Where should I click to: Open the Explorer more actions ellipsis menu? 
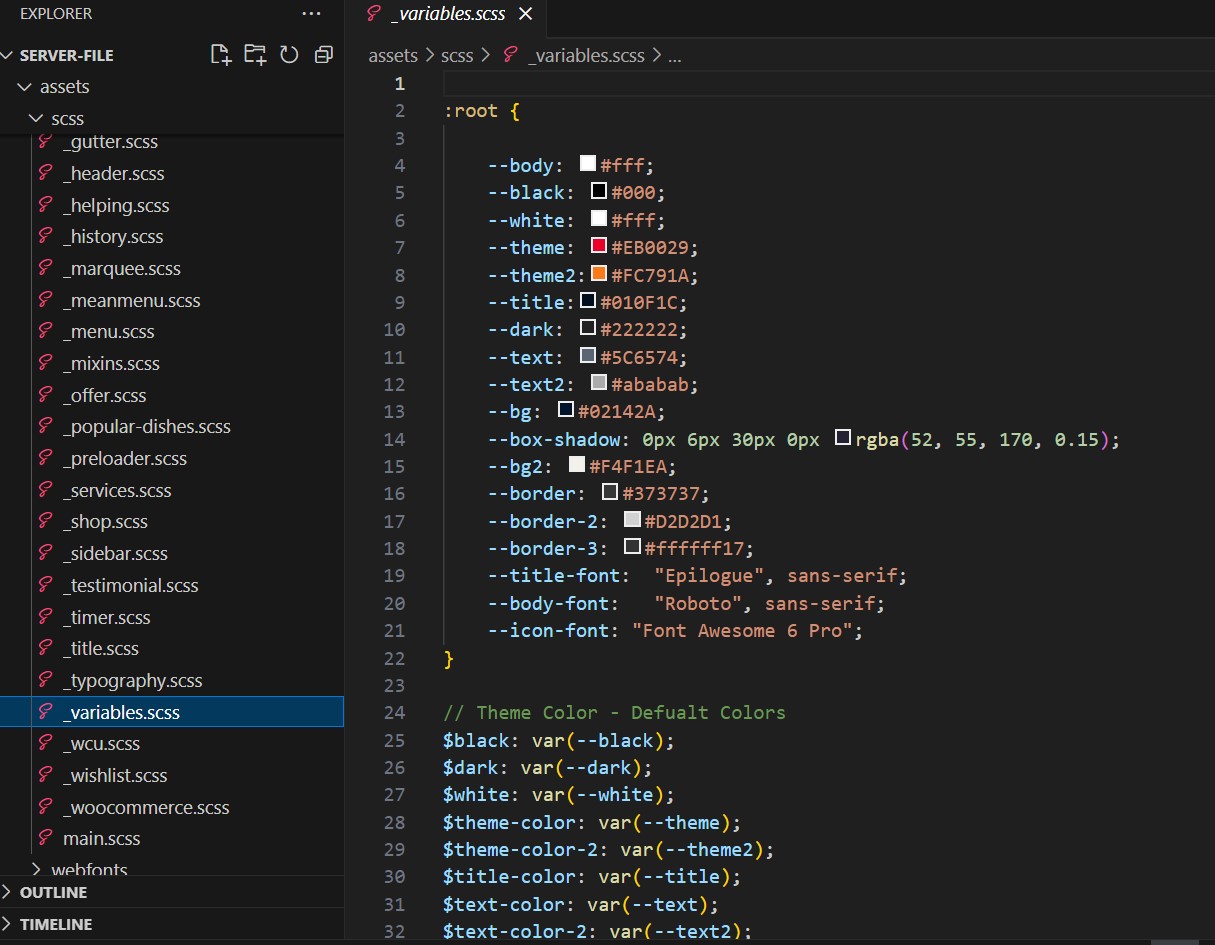[311, 14]
